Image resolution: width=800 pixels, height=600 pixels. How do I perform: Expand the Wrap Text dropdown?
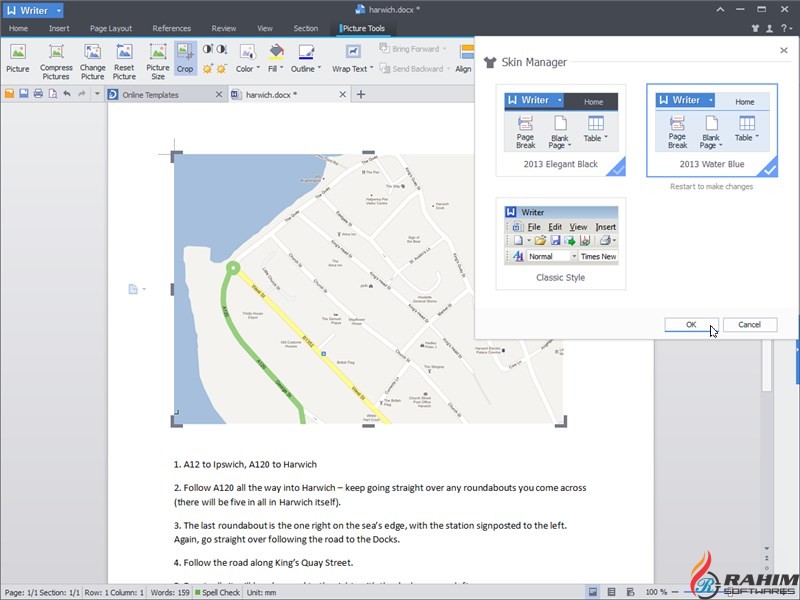pos(353,59)
